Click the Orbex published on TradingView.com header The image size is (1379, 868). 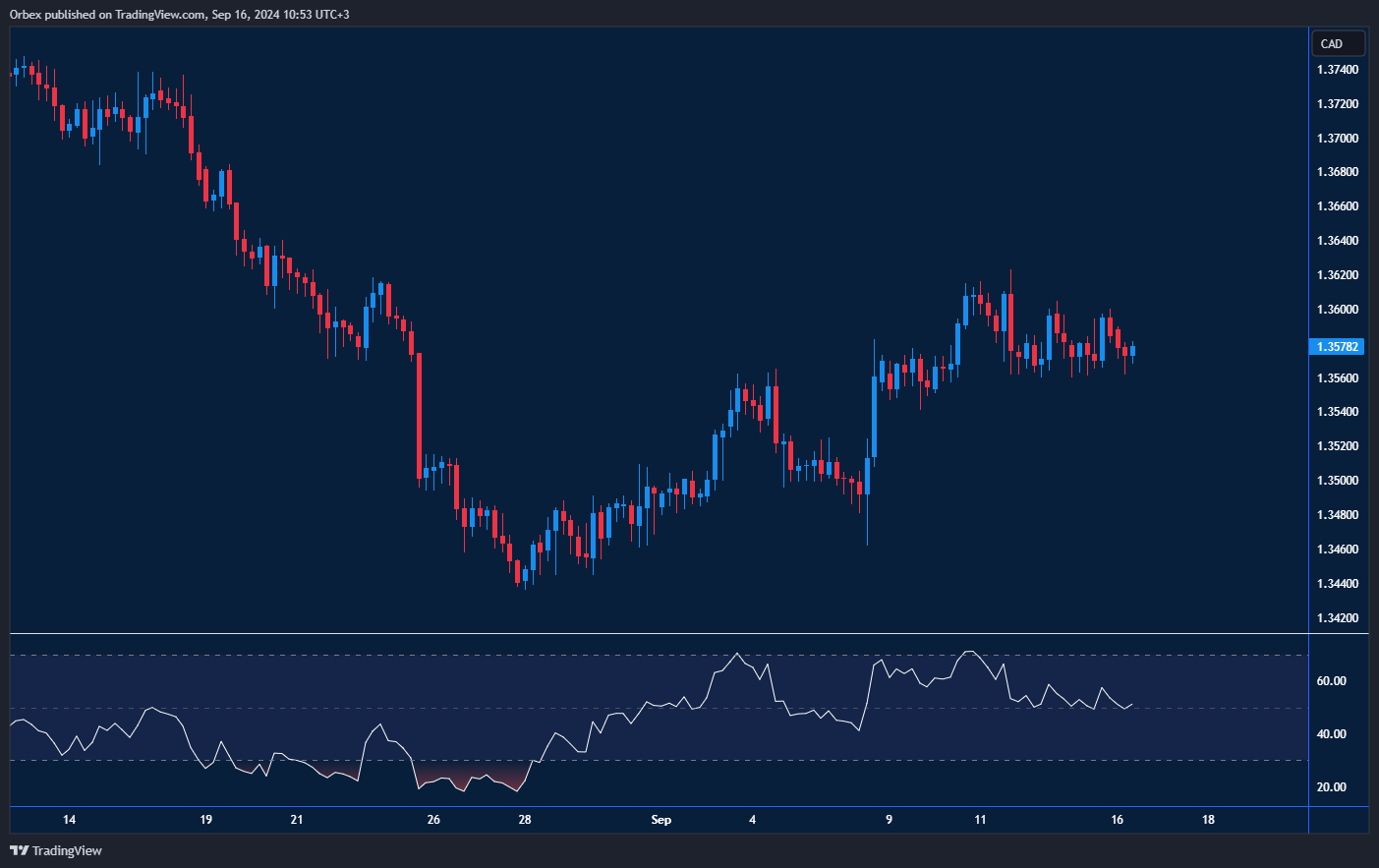179,14
